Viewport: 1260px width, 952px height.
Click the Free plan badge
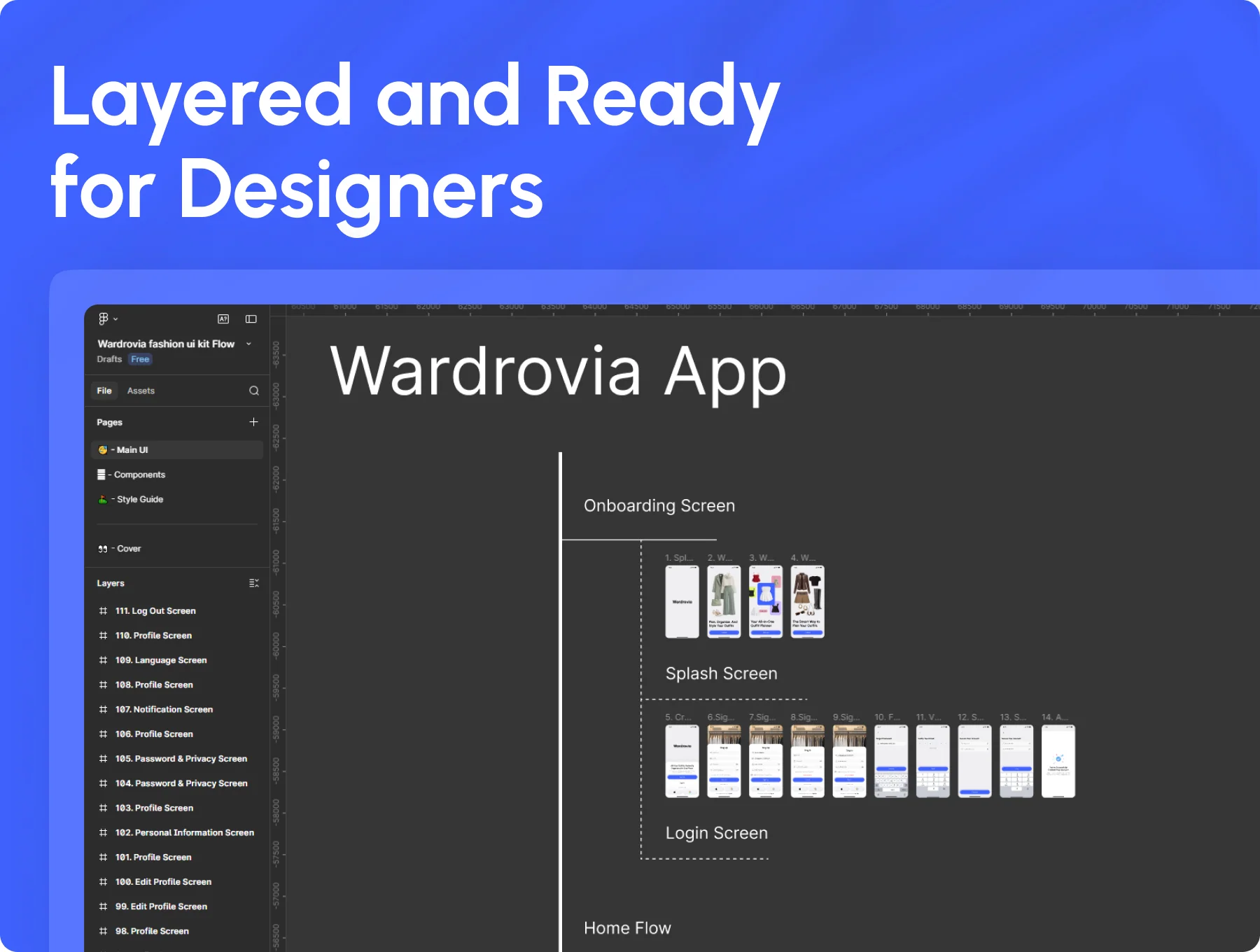pyautogui.click(x=140, y=359)
